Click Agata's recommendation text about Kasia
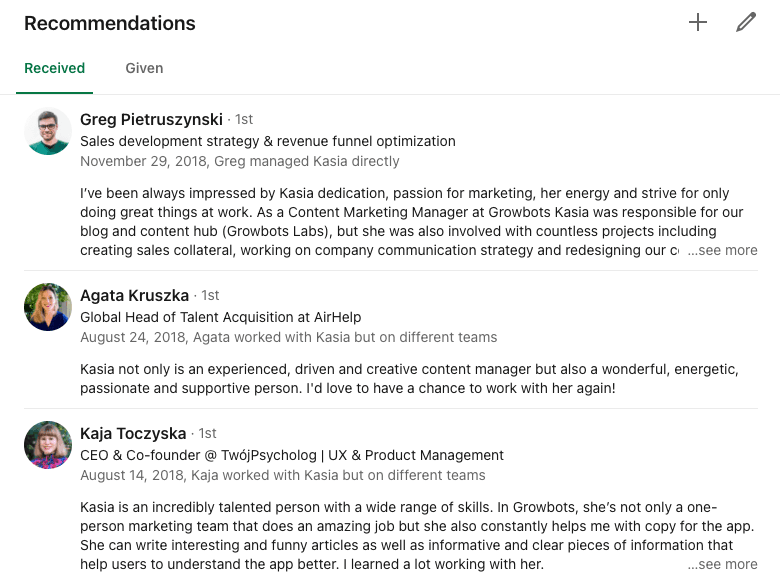780x584 pixels. [408, 378]
